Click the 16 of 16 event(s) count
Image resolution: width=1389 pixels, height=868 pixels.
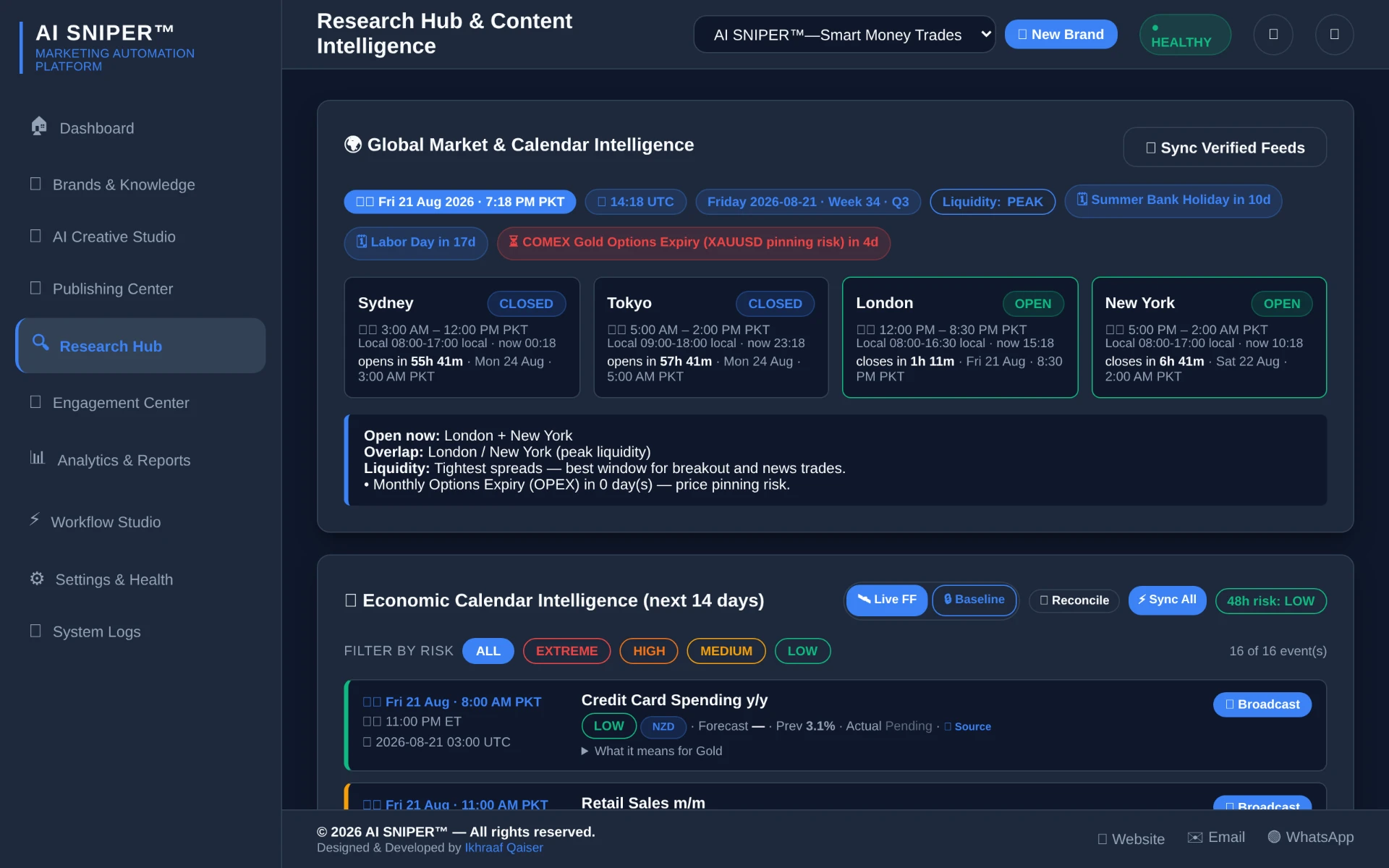[1278, 651]
